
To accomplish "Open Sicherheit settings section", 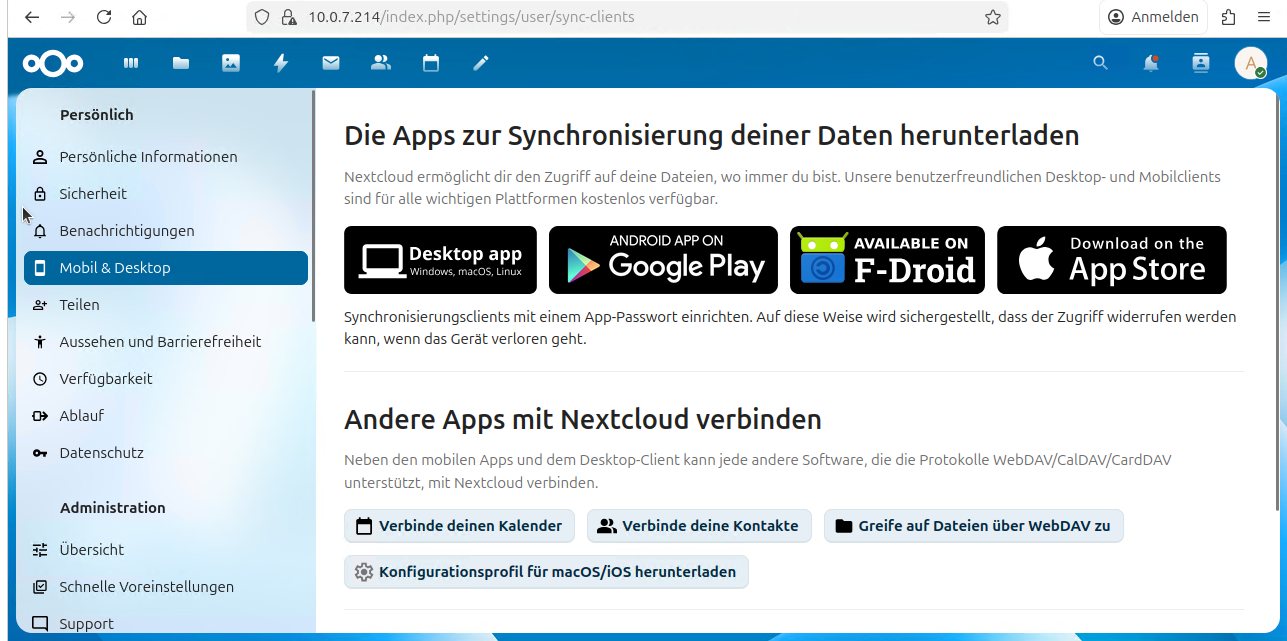I will 166,194.
